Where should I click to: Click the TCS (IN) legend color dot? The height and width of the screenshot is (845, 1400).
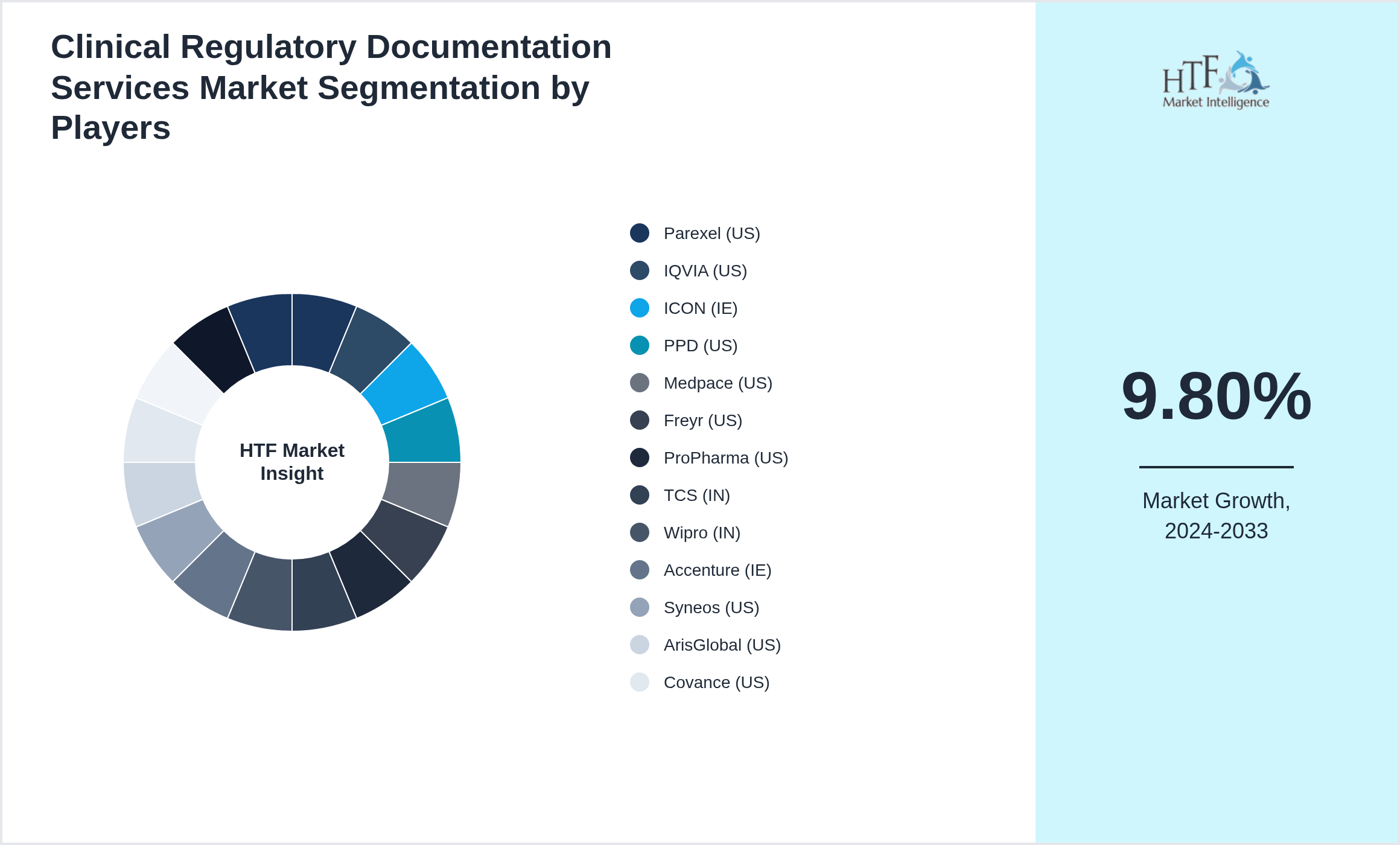(640, 495)
